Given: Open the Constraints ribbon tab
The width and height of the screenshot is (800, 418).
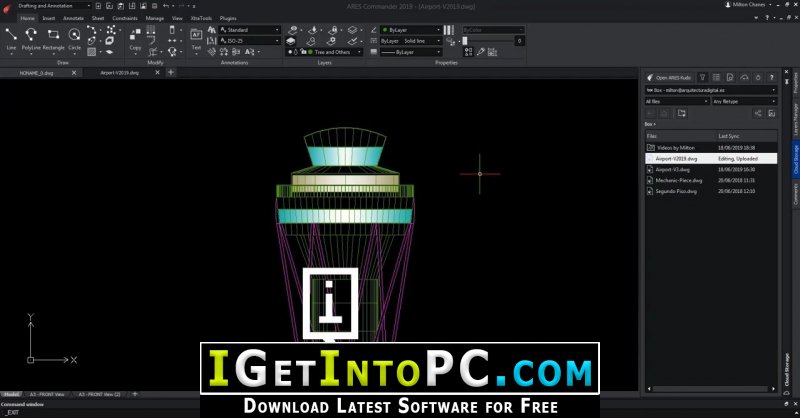Looking at the screenshot, I should click(125, 18).
